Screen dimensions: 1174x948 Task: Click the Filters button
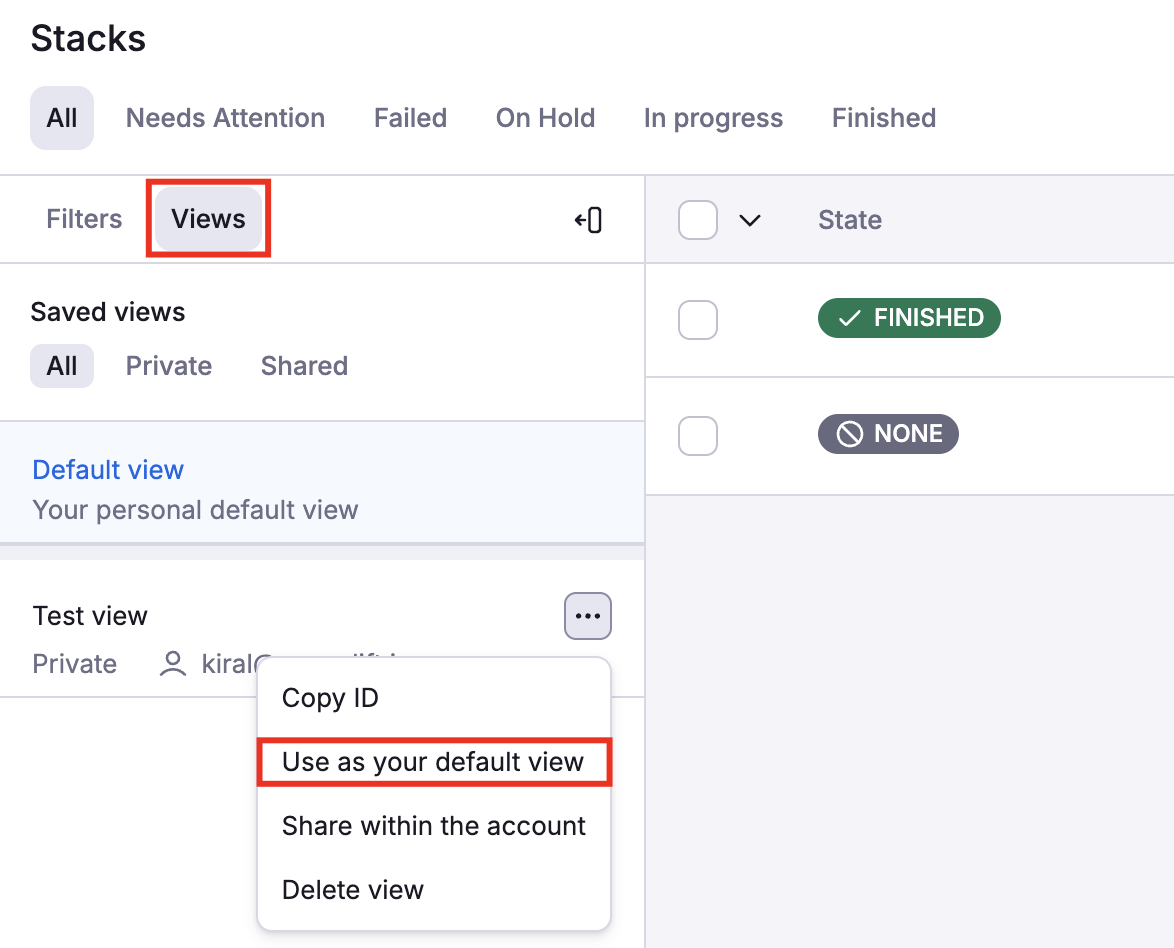(x=84, y=219)
